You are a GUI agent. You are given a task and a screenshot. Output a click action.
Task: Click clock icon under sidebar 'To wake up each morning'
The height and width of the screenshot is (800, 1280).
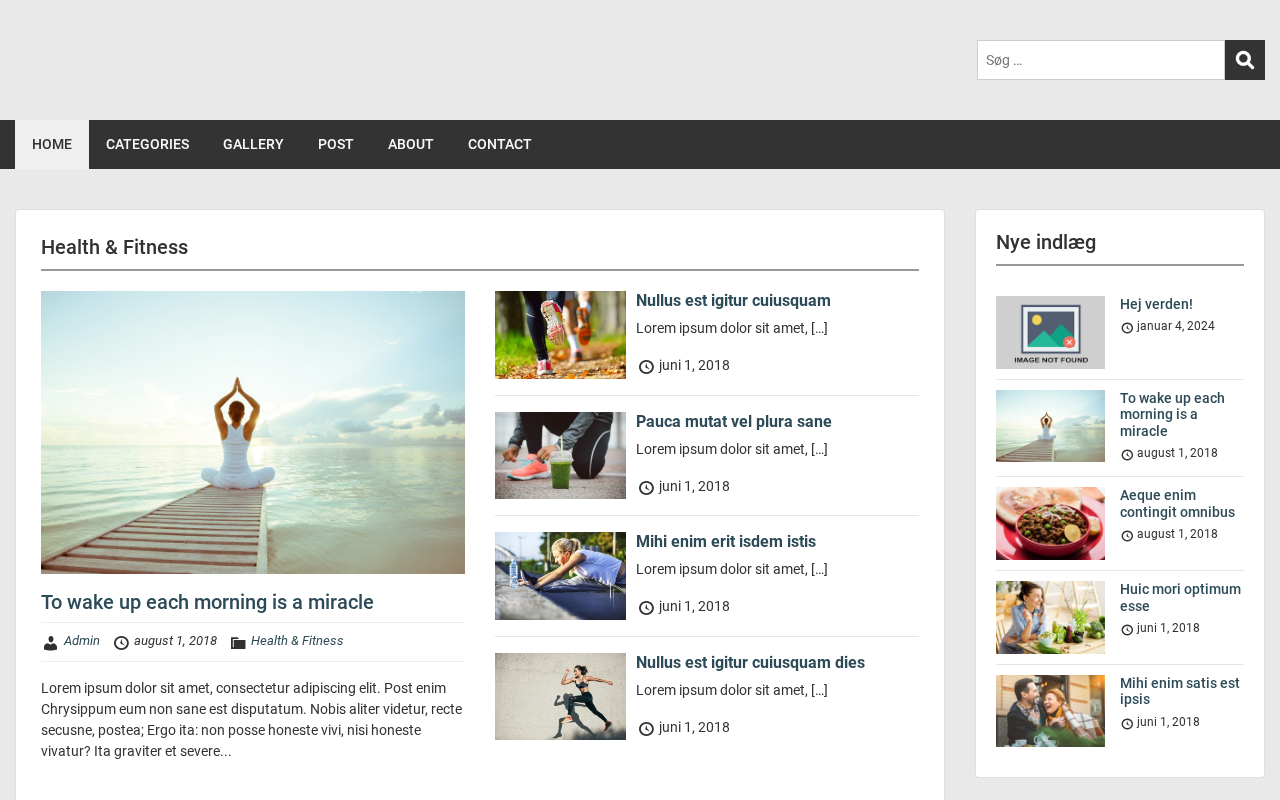coord(1127,455)
